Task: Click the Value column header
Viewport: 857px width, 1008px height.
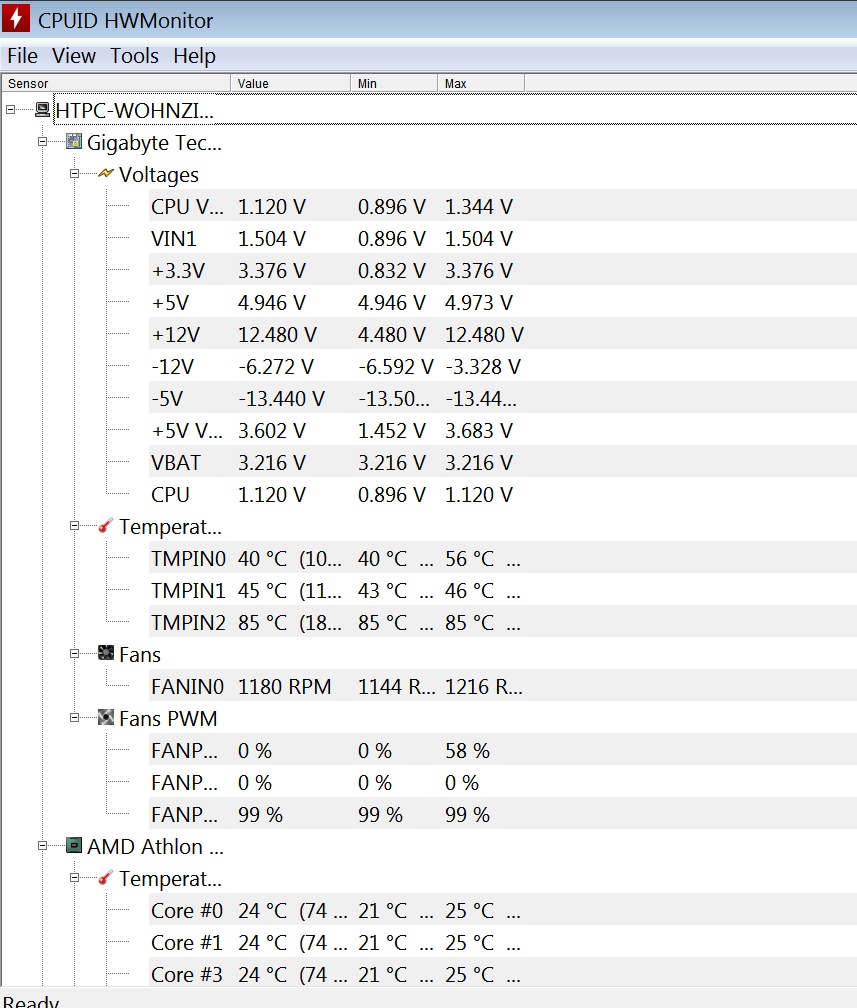Action: 291,84
